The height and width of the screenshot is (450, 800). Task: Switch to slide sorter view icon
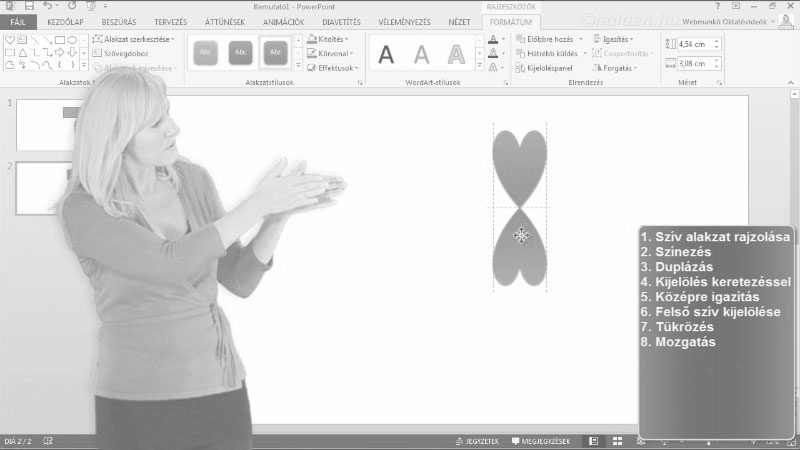pos(617,441)
